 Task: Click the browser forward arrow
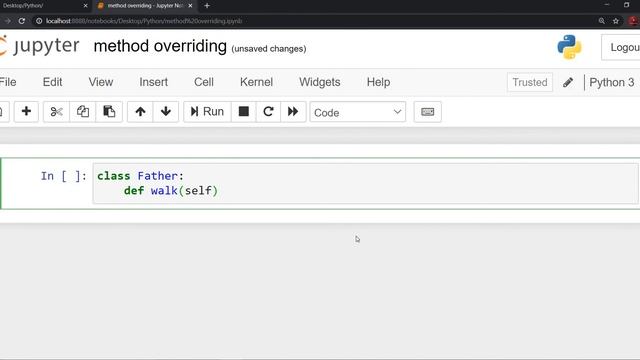(7, 21)
